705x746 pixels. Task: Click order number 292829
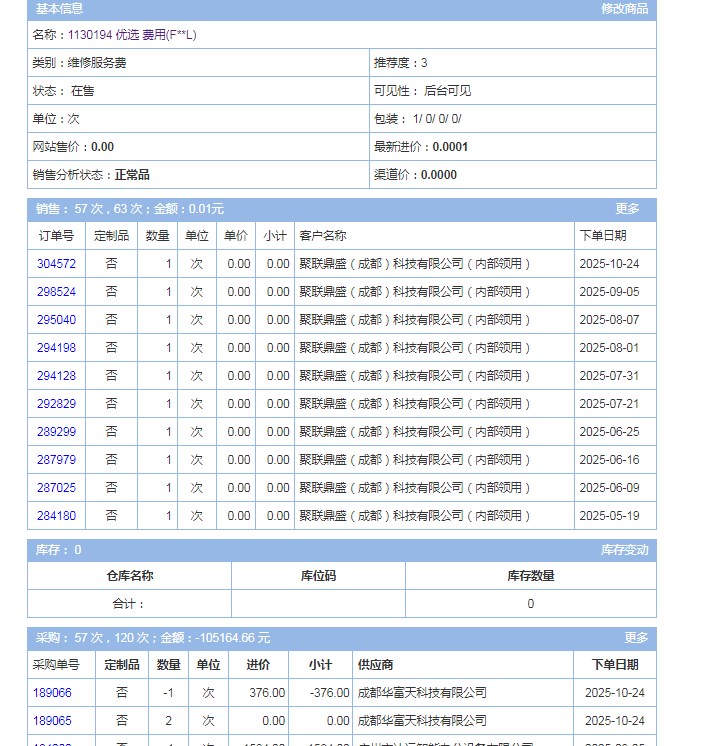56,404
